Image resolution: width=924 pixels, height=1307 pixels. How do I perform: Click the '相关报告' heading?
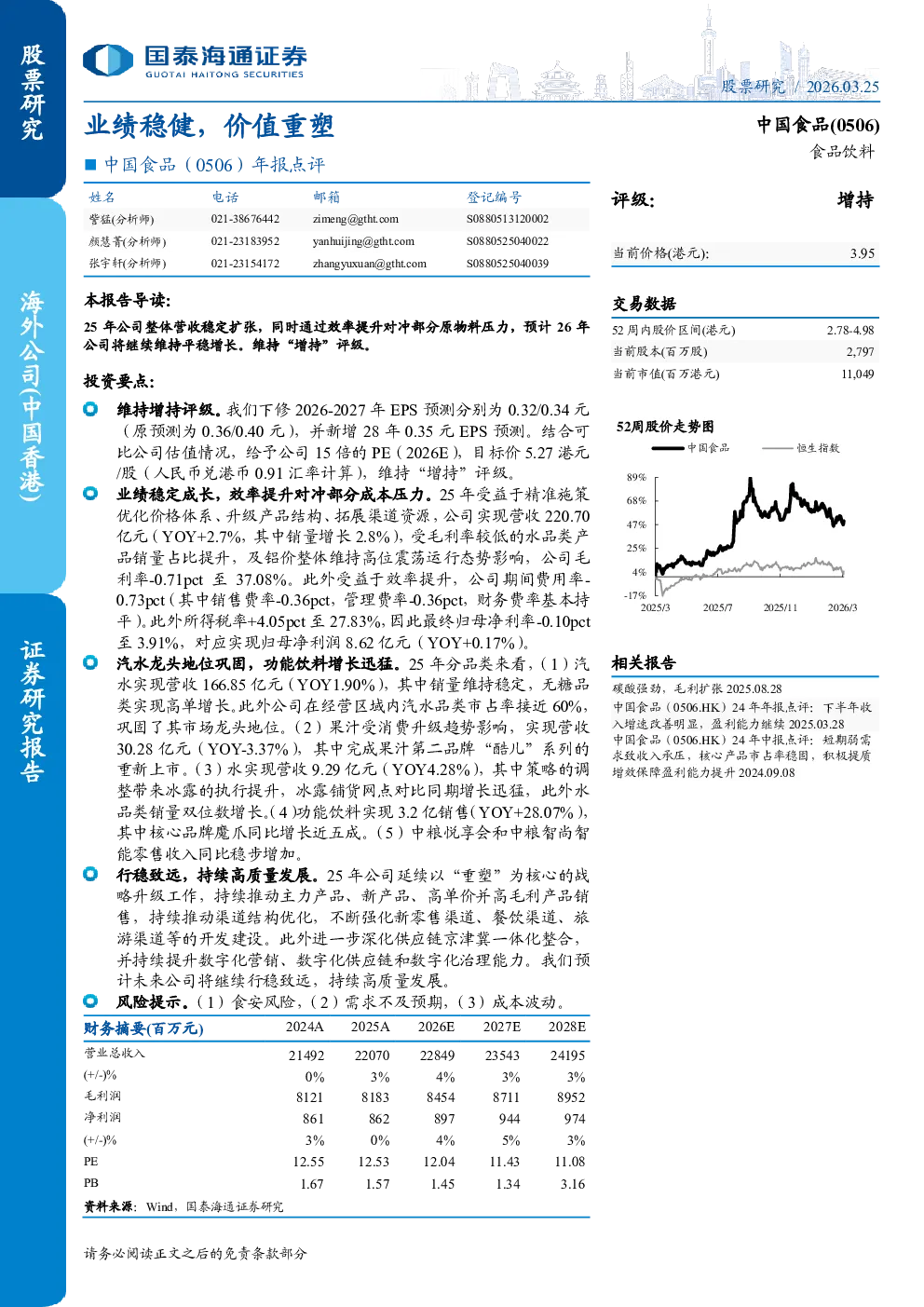coord(644,663)
